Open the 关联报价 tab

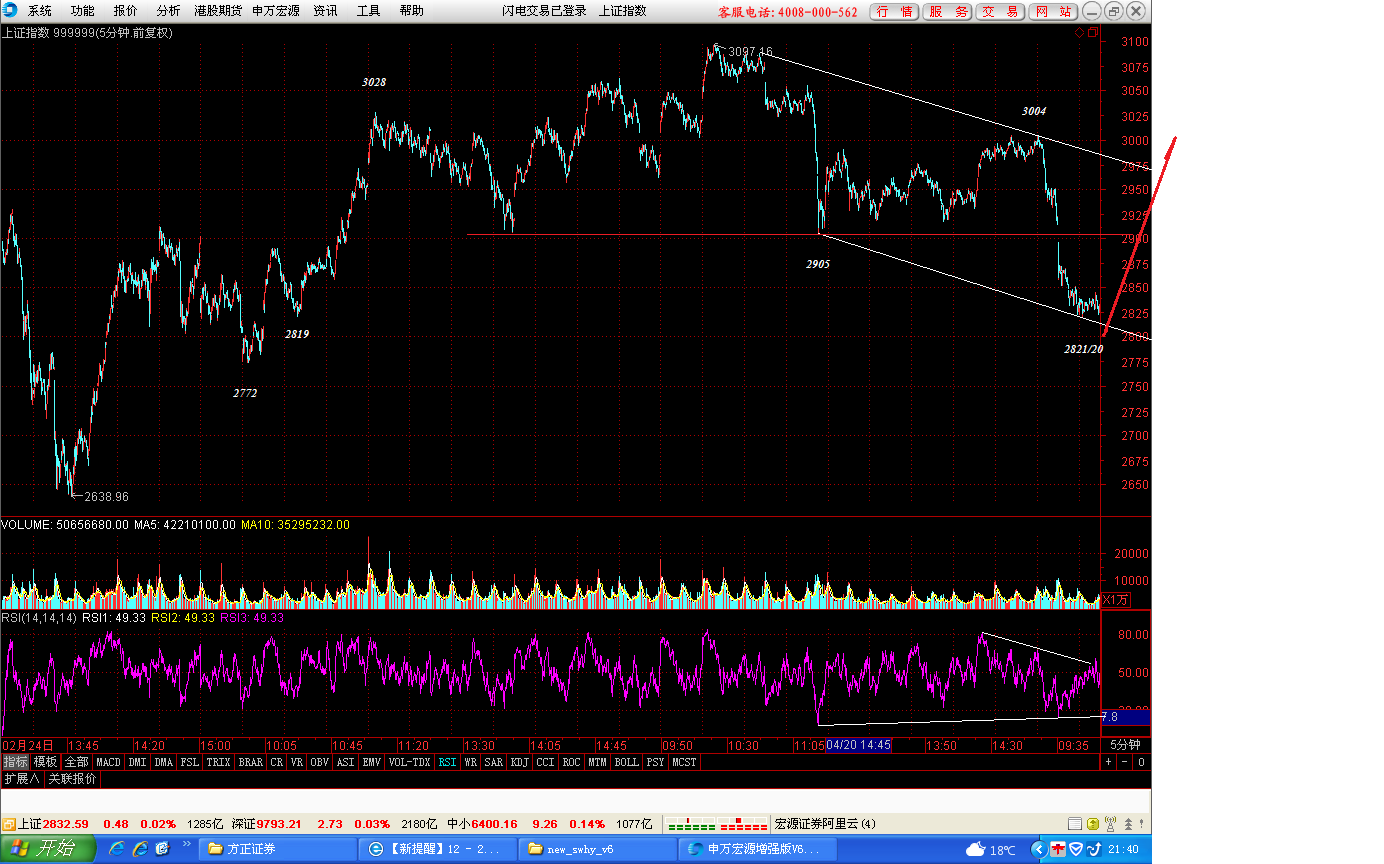click(72, 779)
